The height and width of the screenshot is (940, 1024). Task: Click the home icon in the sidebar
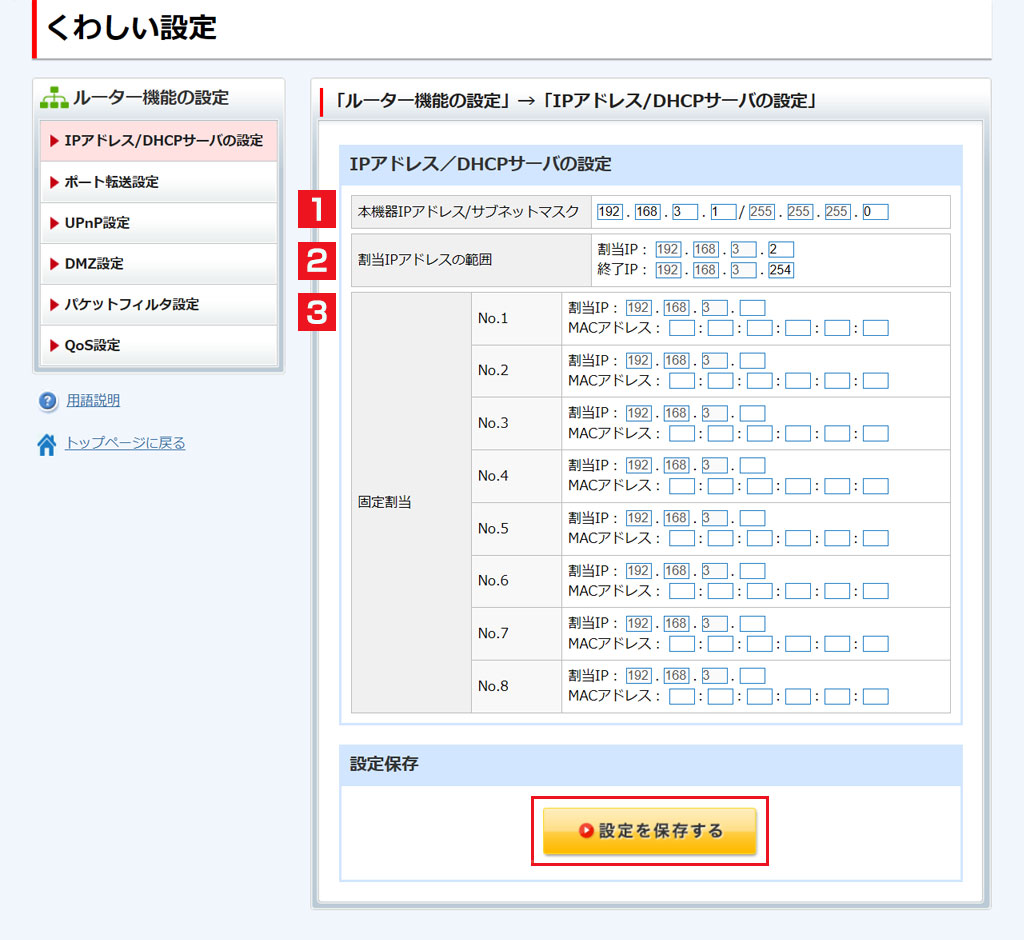47,444
